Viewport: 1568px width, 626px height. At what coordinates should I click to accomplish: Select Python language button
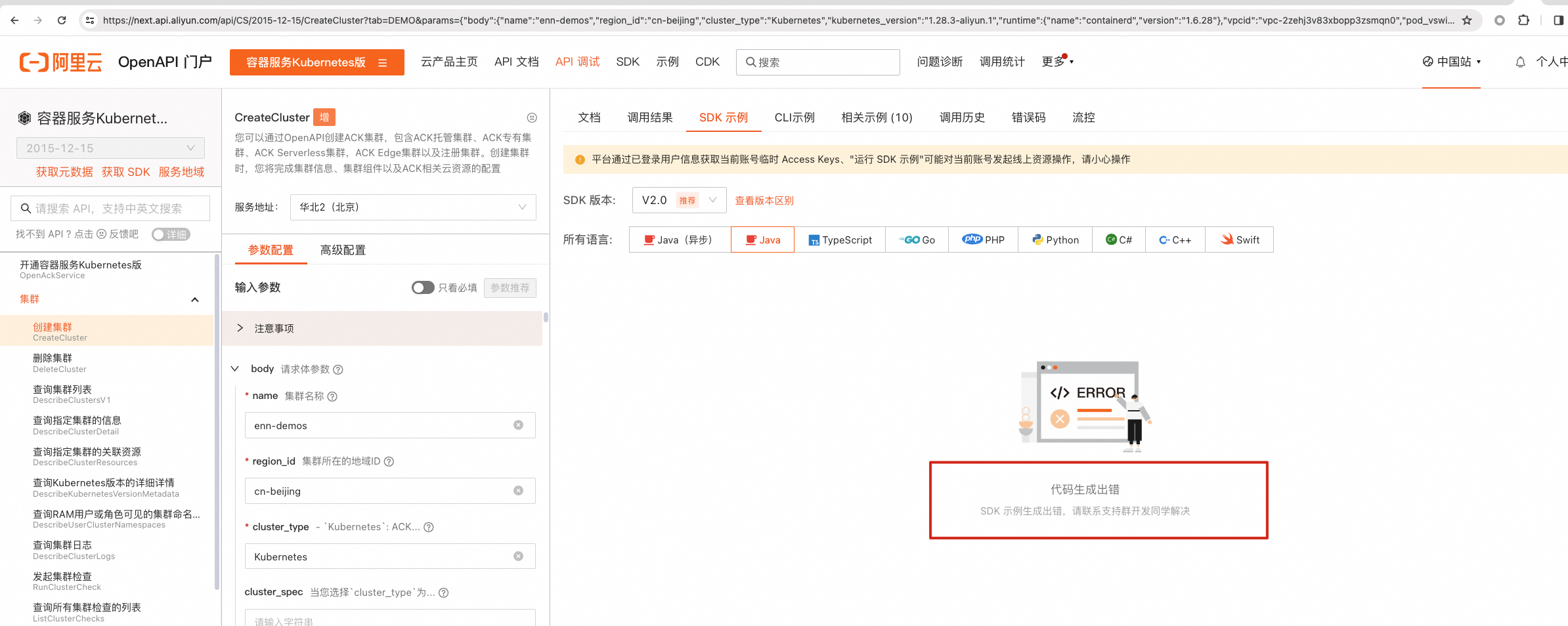pos(1055,240)
